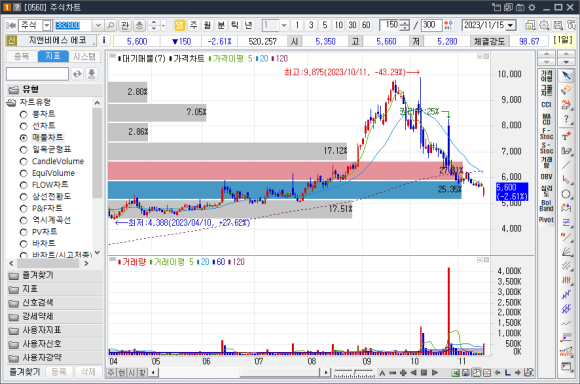Expand the 신호검색 folder
This screenshot has width=580, height=384.
point(55,303)
